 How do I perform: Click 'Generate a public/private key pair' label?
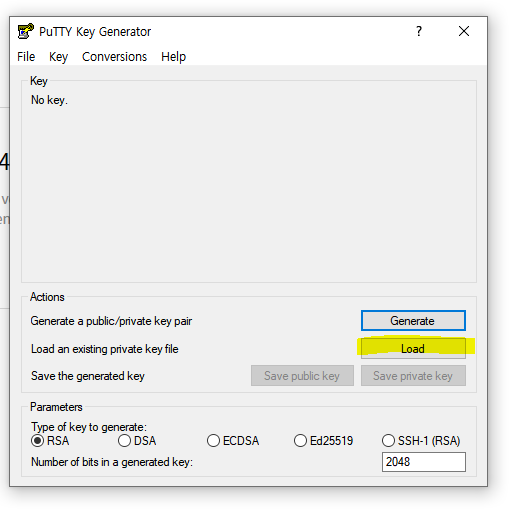(x=111, y=321)
